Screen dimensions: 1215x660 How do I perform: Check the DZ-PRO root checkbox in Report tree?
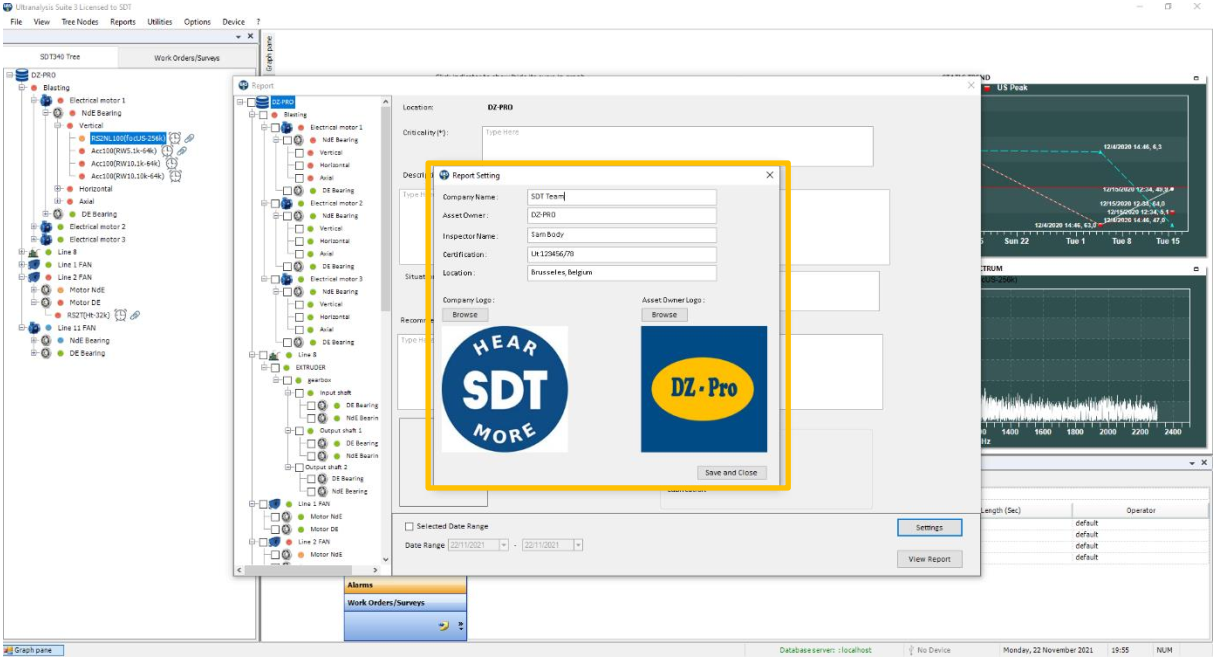252,102
